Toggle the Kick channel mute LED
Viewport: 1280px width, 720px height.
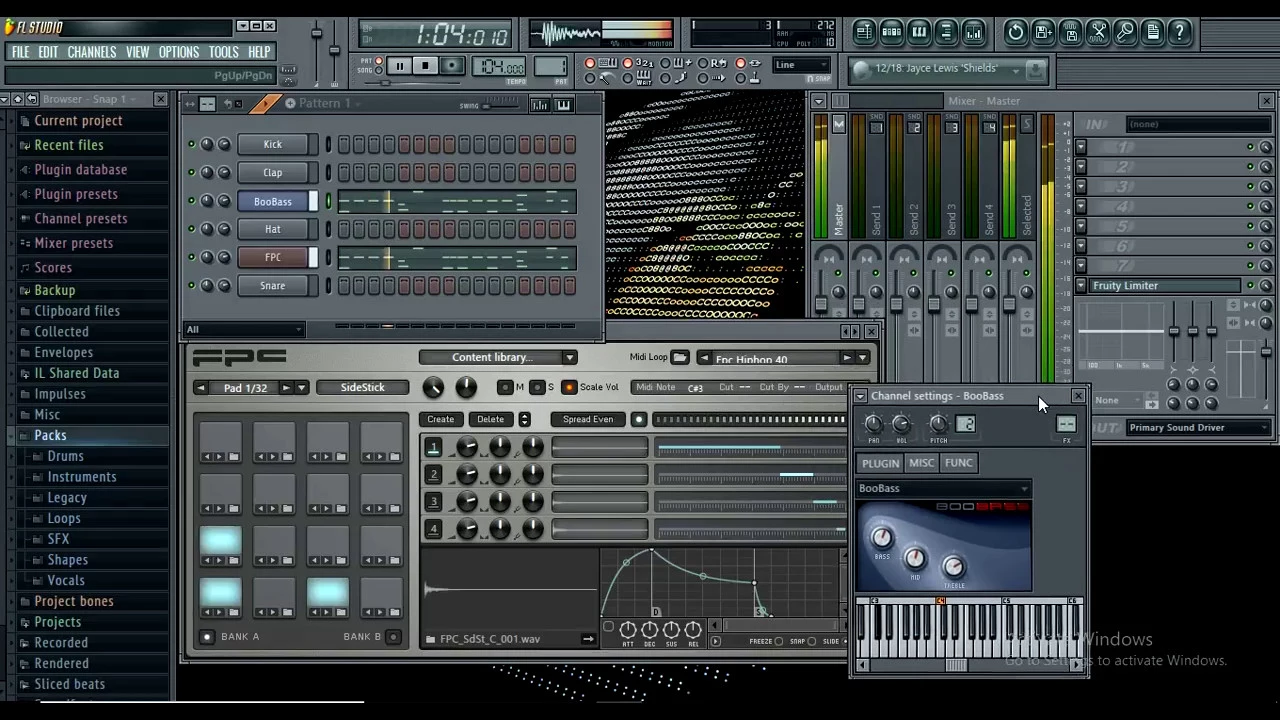point(191,145)
